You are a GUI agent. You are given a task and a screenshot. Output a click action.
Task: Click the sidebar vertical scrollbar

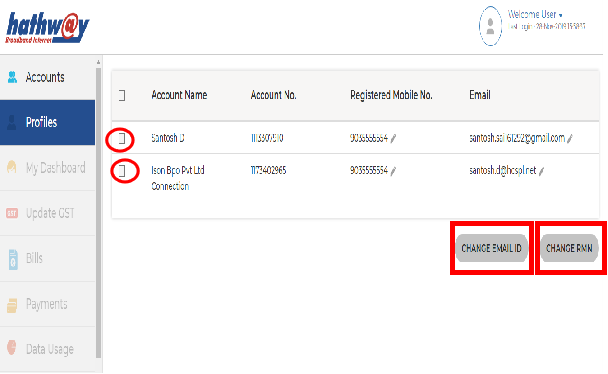pyautogui.click(x=98, y=213)
